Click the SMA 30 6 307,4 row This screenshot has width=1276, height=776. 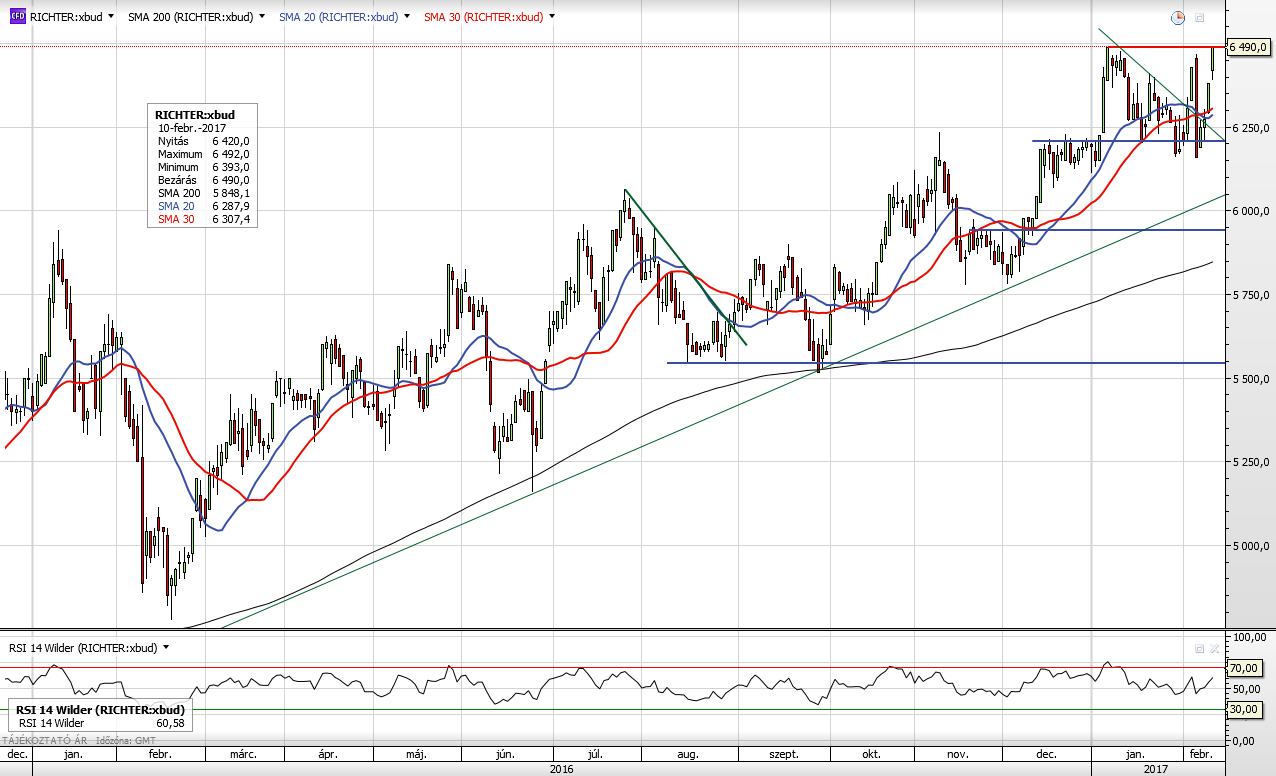[x=203, y=219]
